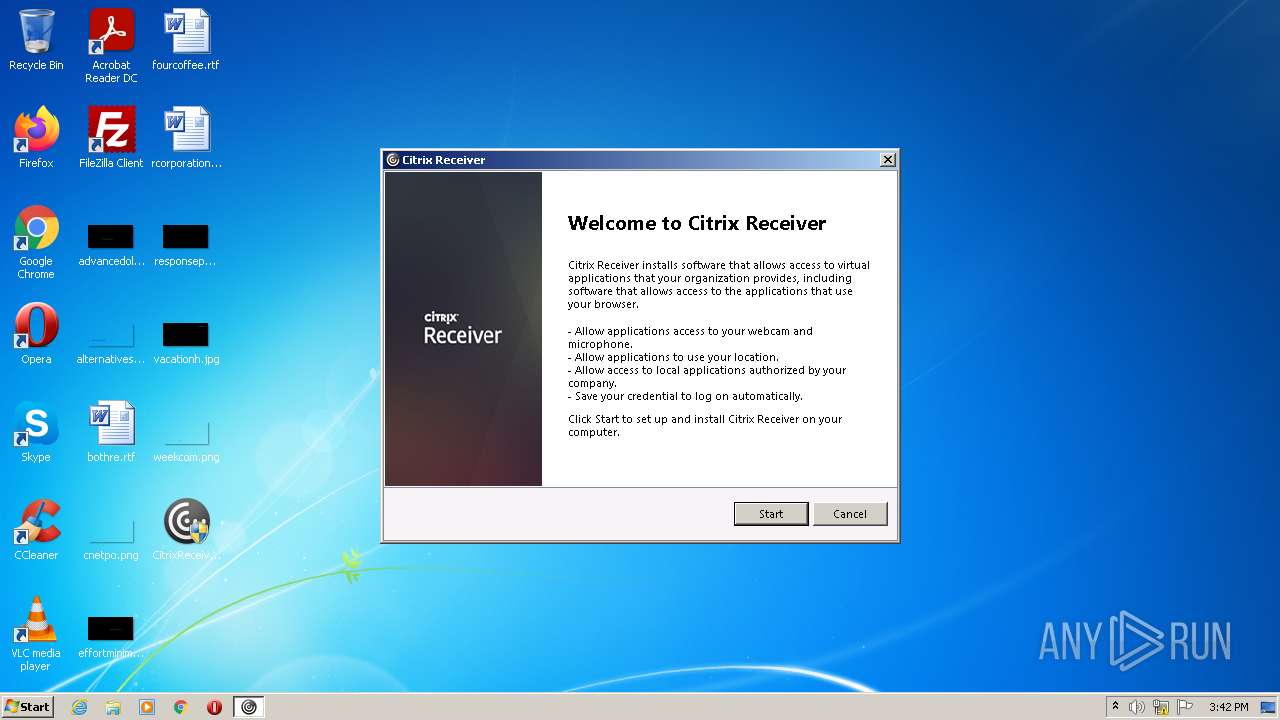The height and width of the screenshot is (720, 1280).
Task: Open Windows Explorer from taskbar
Action: click(x=113, y=707)
